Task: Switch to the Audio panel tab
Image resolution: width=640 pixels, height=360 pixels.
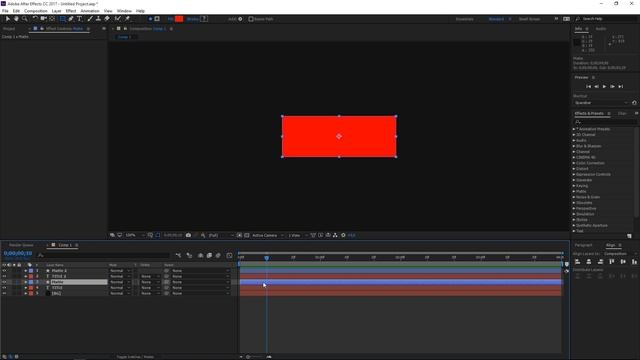Action: (x=600, y=29)
